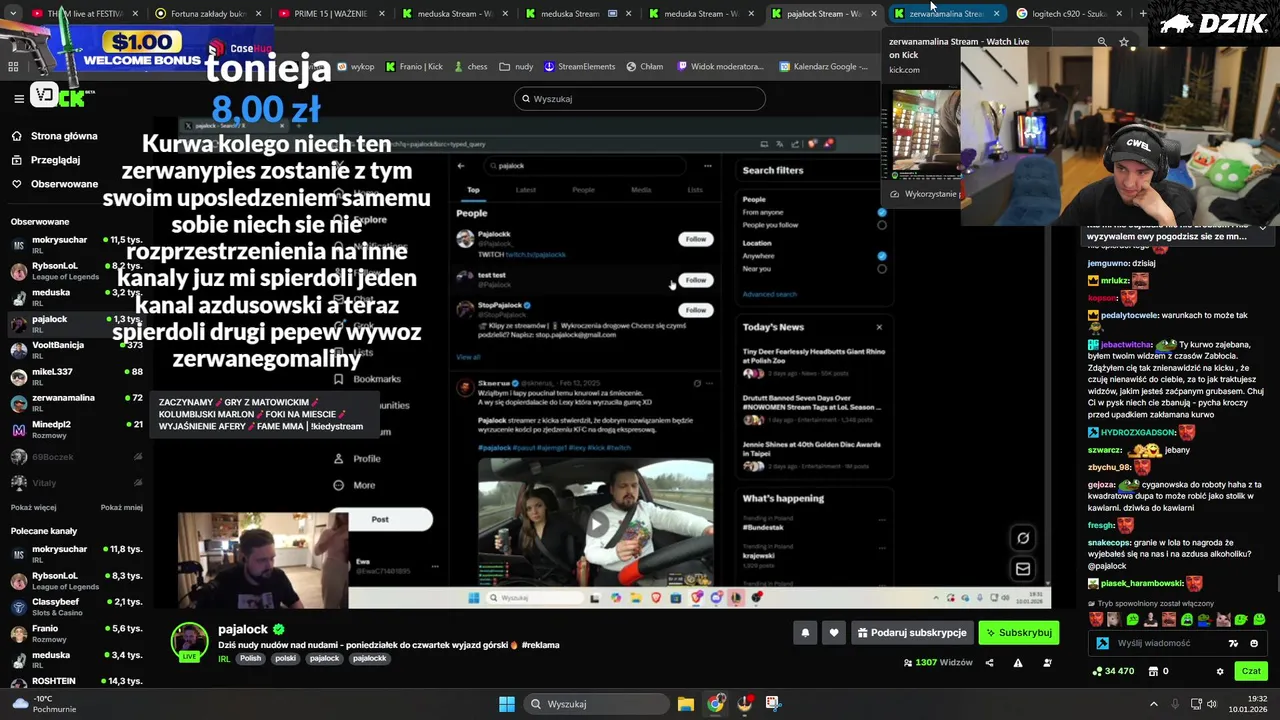The image size is (1280, 720).
Task: Open Franio | Kick bookmark
Action: tap(413, 67)
